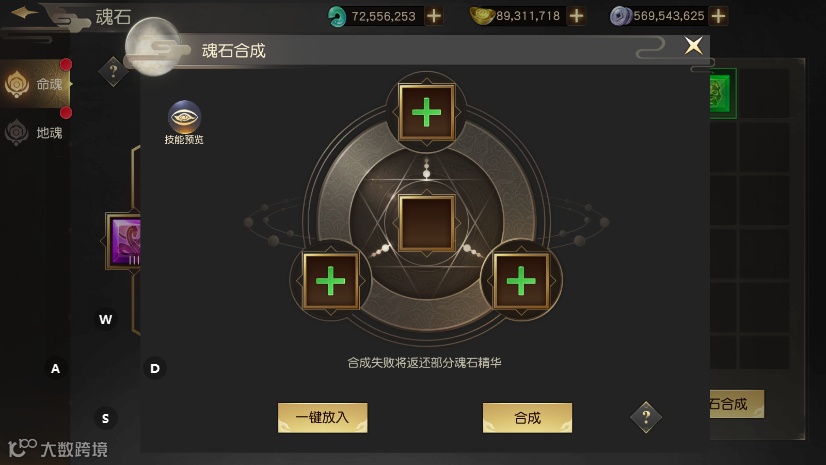Click the 一键放入 auto-fill button

point(322,418)
